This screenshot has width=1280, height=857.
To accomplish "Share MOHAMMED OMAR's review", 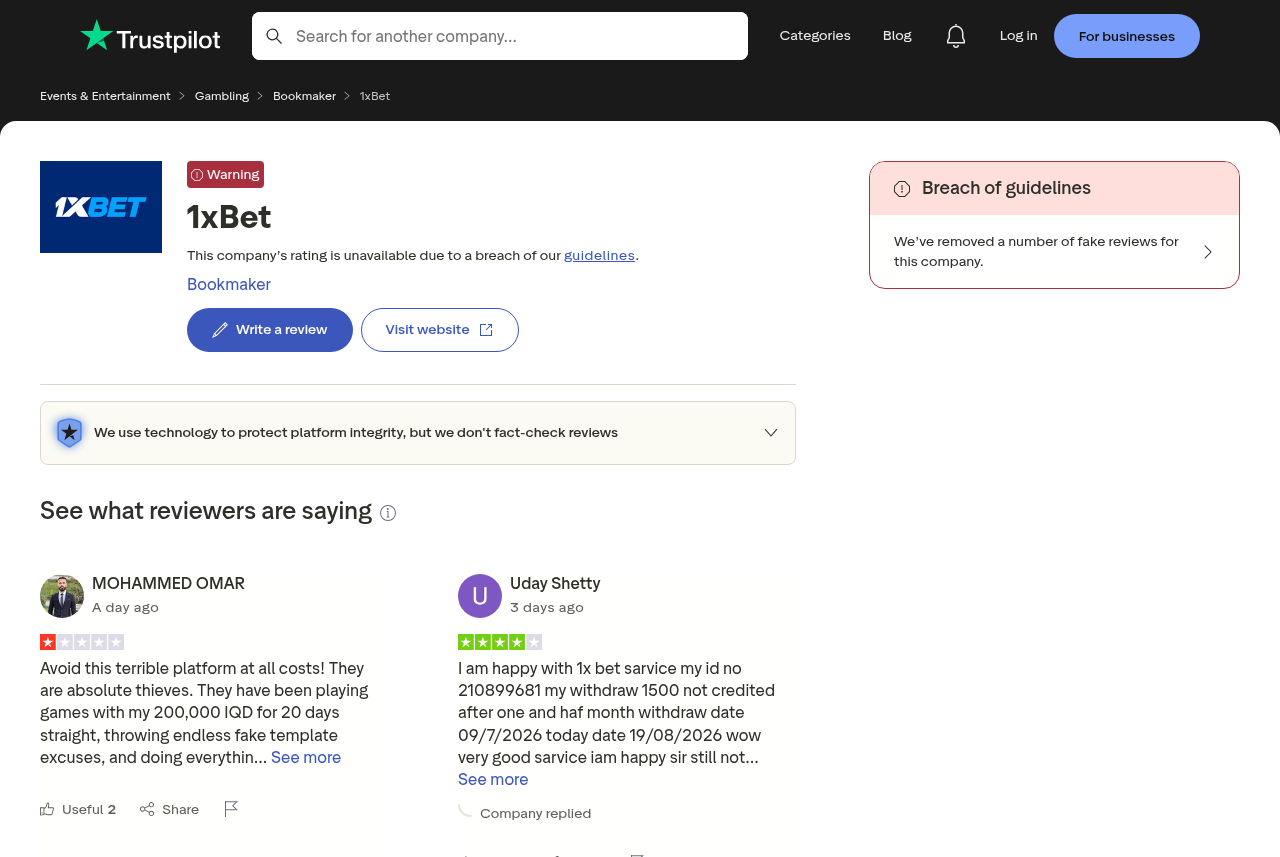I will coord(170,809).
